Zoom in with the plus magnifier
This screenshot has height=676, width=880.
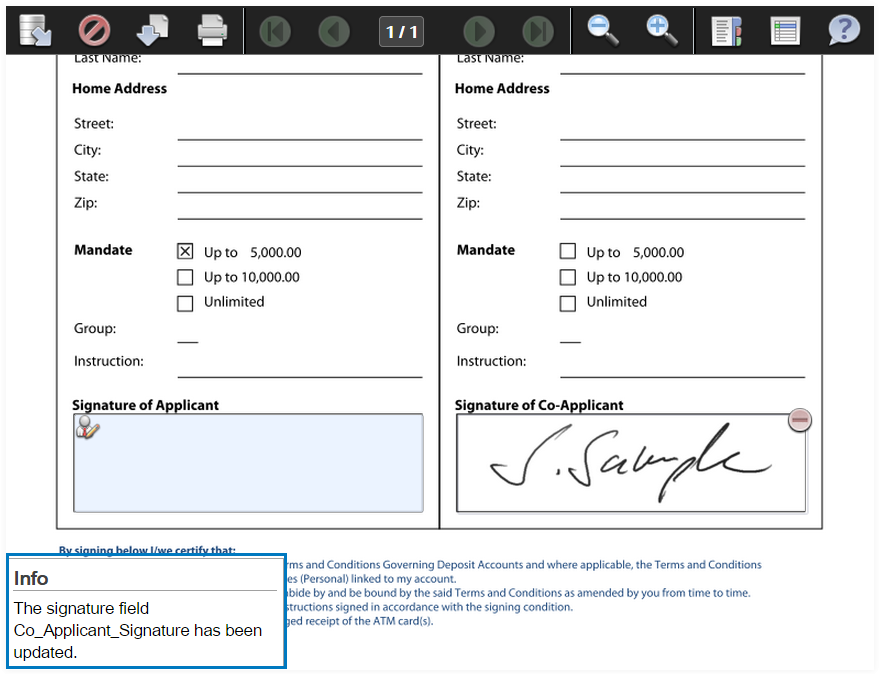pyautogui.click(x=662, y=30)
